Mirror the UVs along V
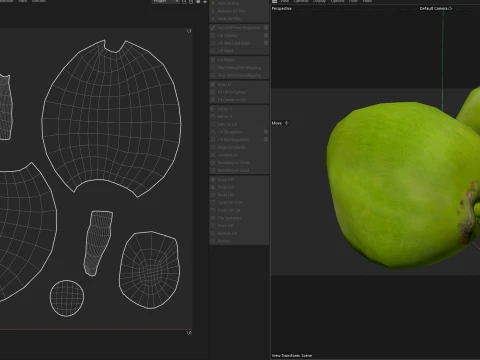The width and height of the screenshot is (480, 360). pyautogui.click(x=239, y=117)
